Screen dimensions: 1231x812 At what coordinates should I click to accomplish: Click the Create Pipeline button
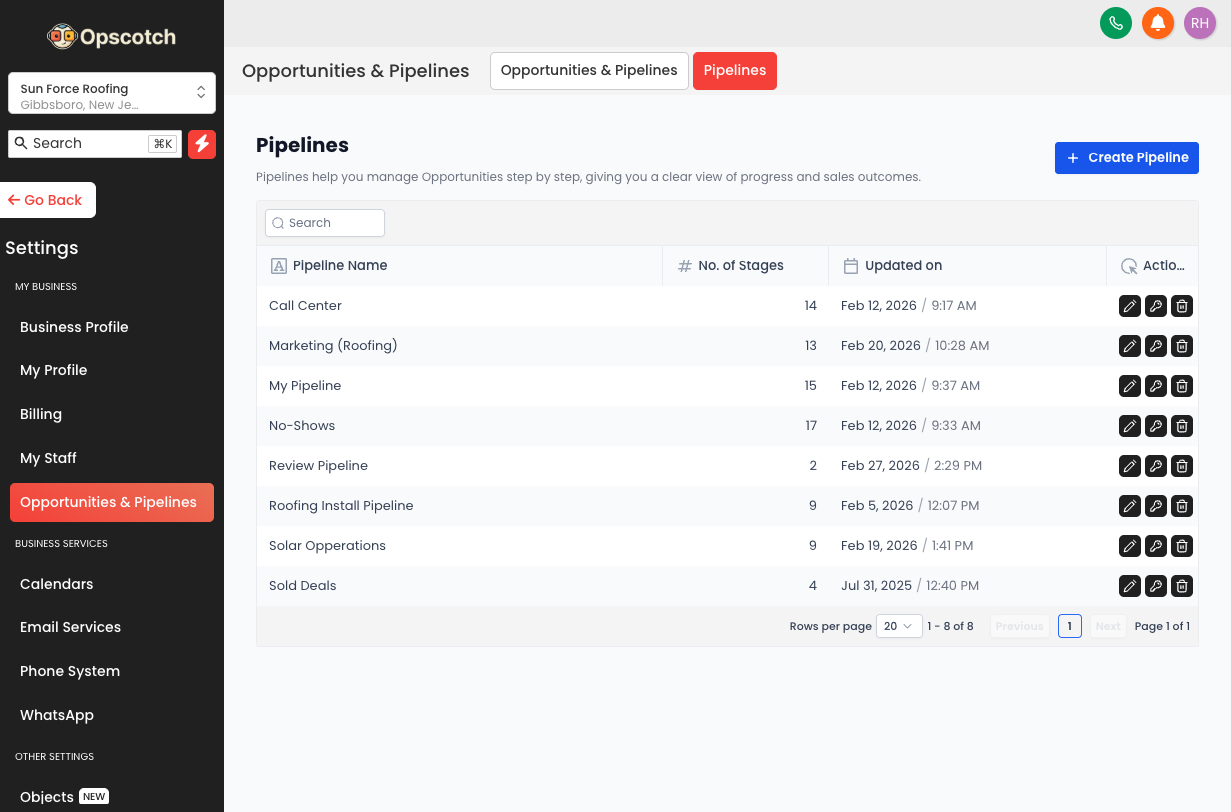point(1126,158)
